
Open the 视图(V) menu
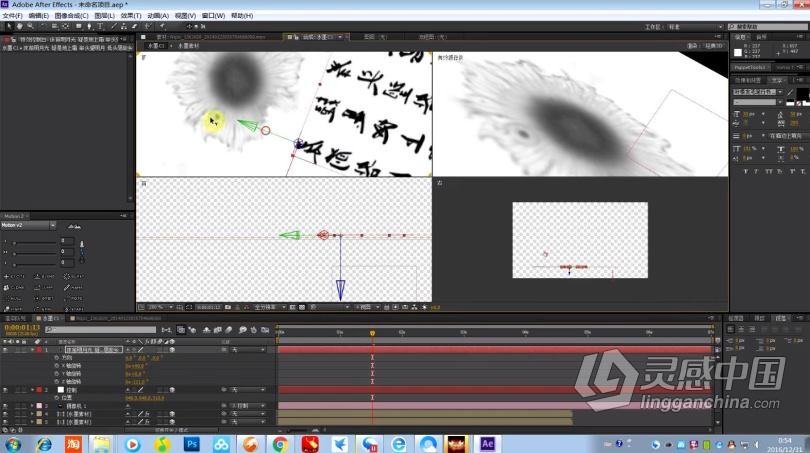185,16
